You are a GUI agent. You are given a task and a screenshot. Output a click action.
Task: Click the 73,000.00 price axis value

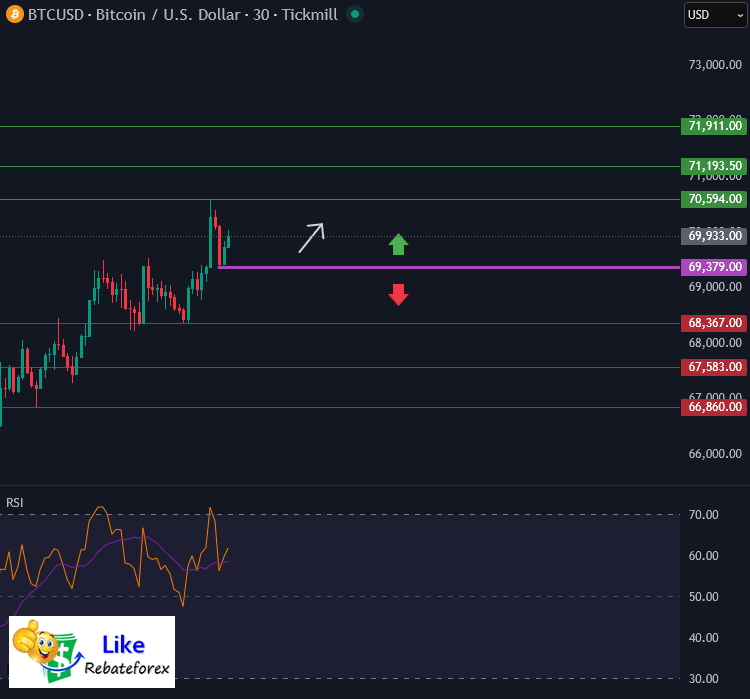715,65
